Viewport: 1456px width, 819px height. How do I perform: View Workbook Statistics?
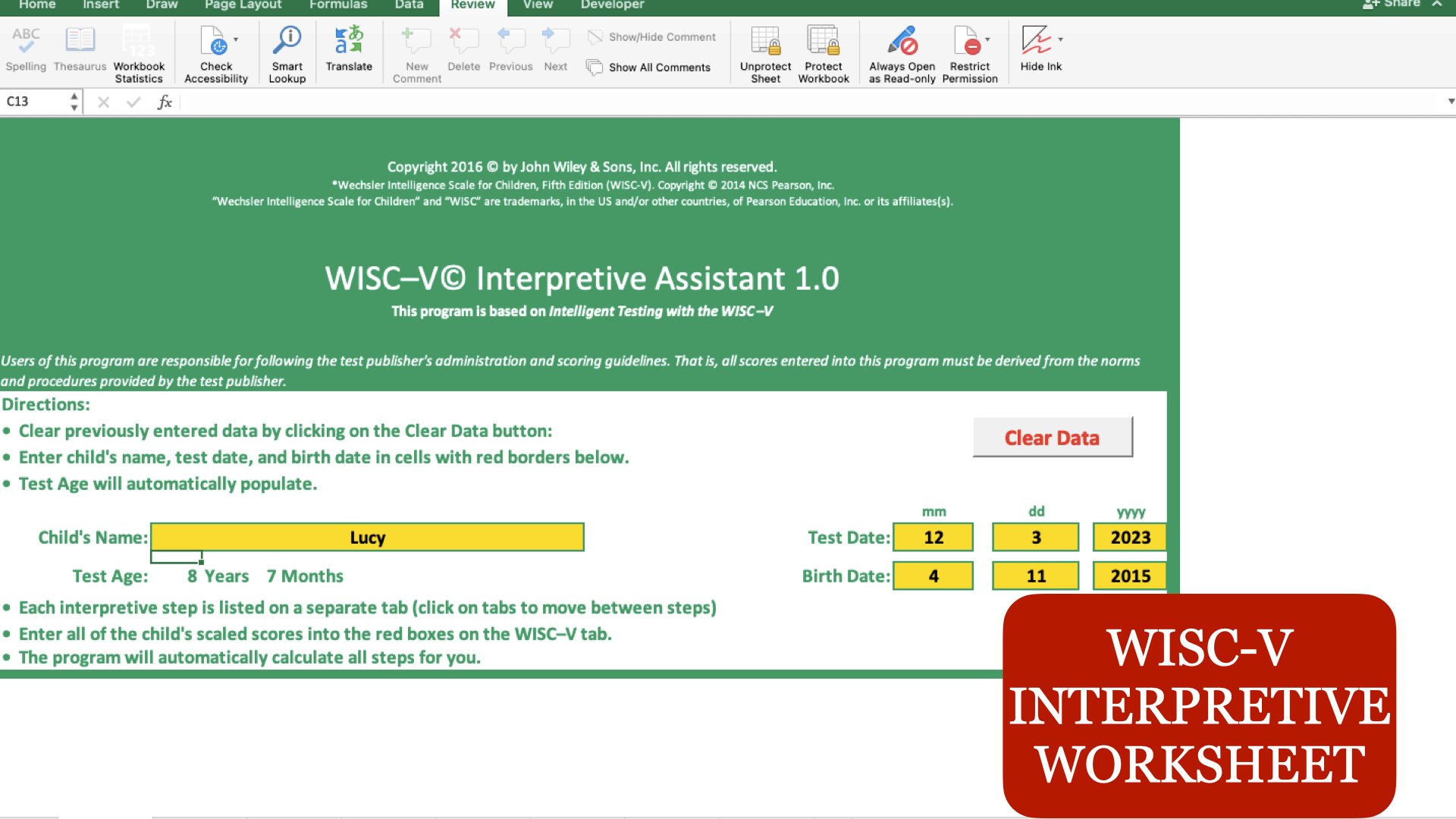tap(137, 52)
